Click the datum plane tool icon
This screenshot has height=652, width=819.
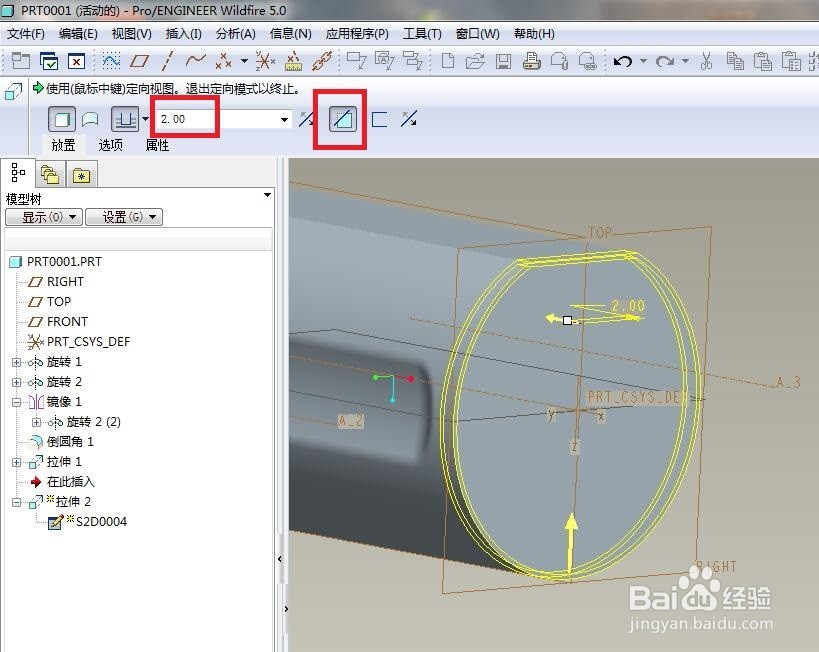[139, 62]
